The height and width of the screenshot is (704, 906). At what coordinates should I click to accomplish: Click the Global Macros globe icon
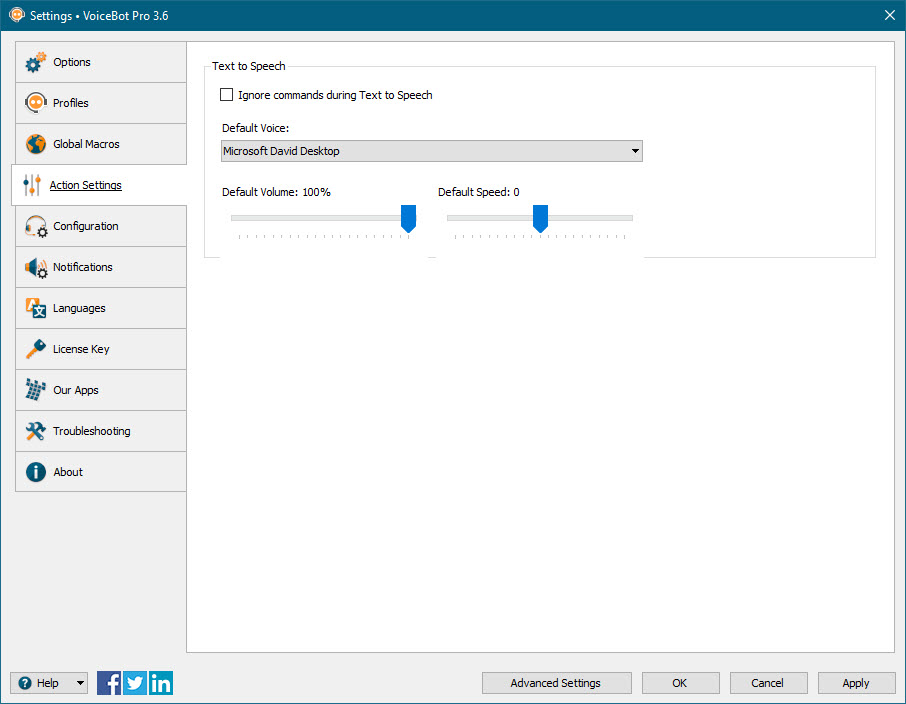(x=35, y=144)
